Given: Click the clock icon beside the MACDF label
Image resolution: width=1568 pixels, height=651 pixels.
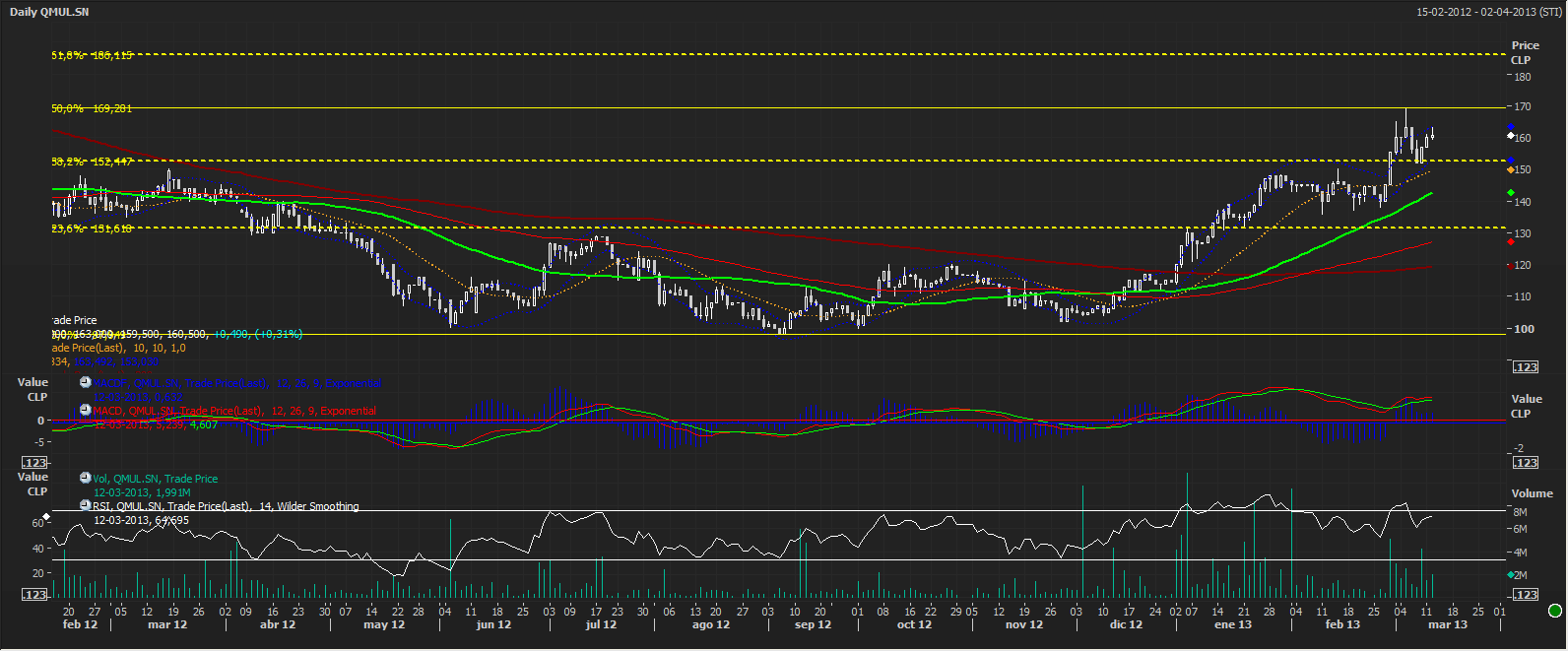Looking at the screenshot, I should coord(86,383).
